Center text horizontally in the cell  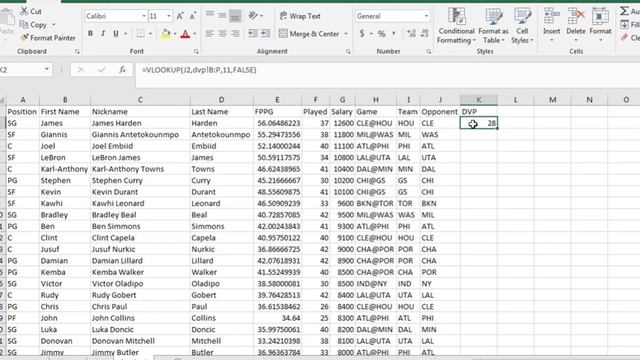click(x=222, y=33)
